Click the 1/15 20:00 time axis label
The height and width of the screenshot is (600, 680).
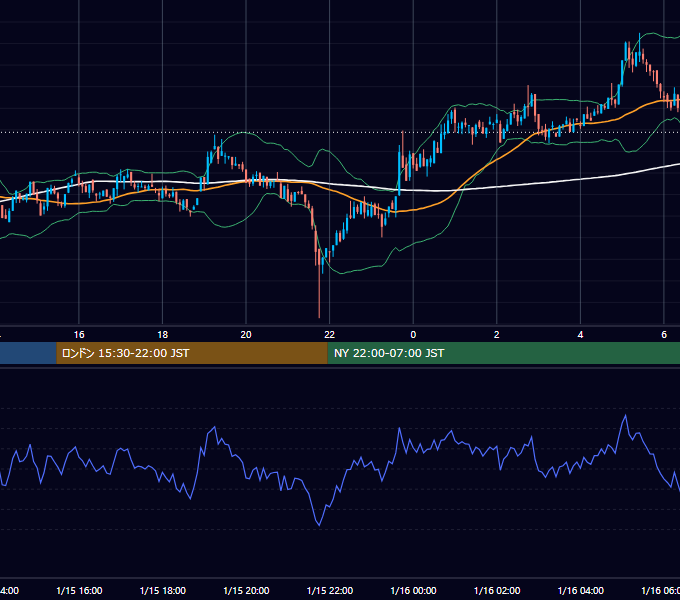pos(246,590)
